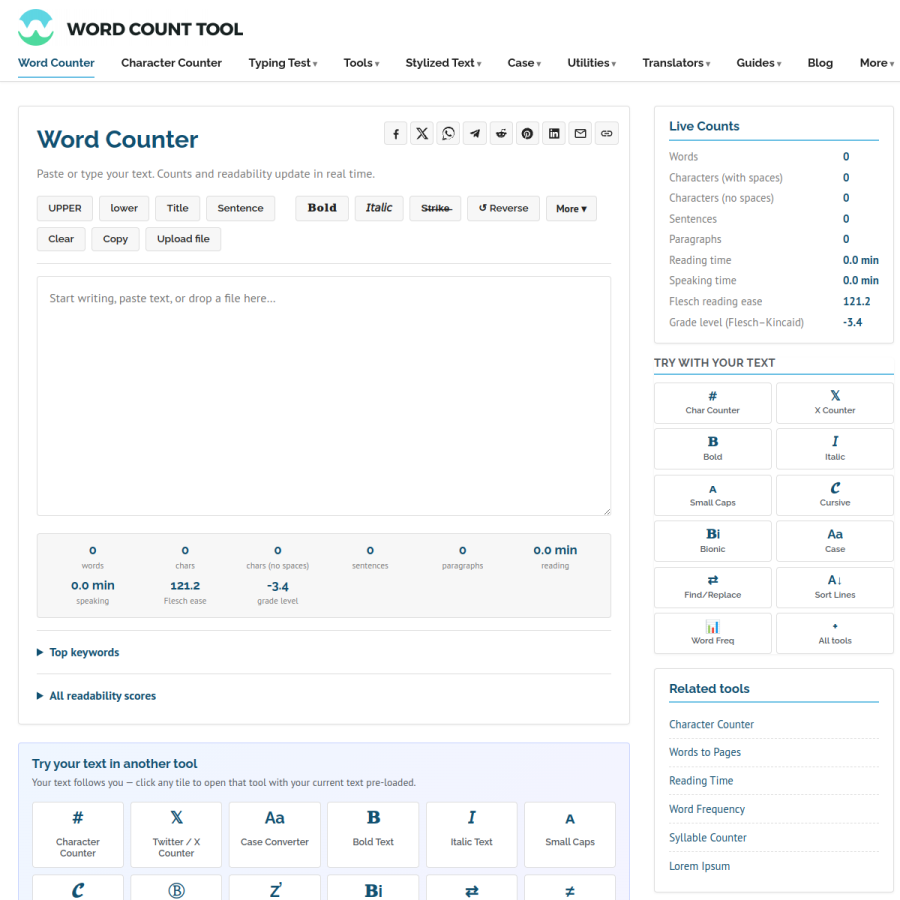The image size is (900, 900).
Task: Open the Character Counter tile below editor
Action: 78,835
